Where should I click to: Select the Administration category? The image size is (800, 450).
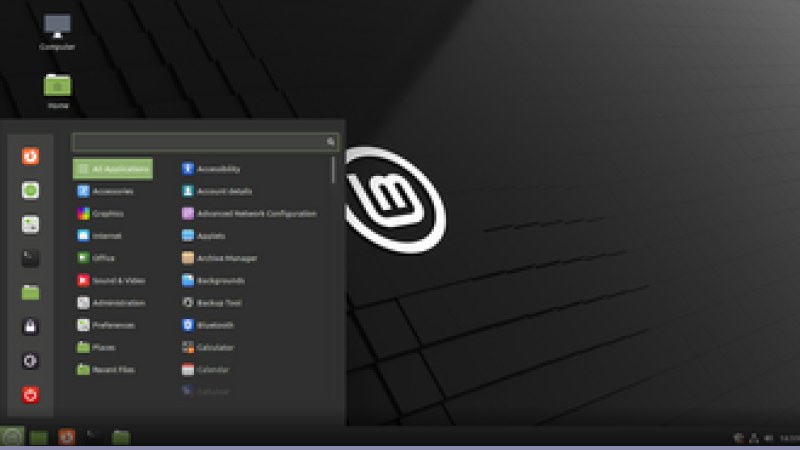pyautogui.click(x=113, y=303)
